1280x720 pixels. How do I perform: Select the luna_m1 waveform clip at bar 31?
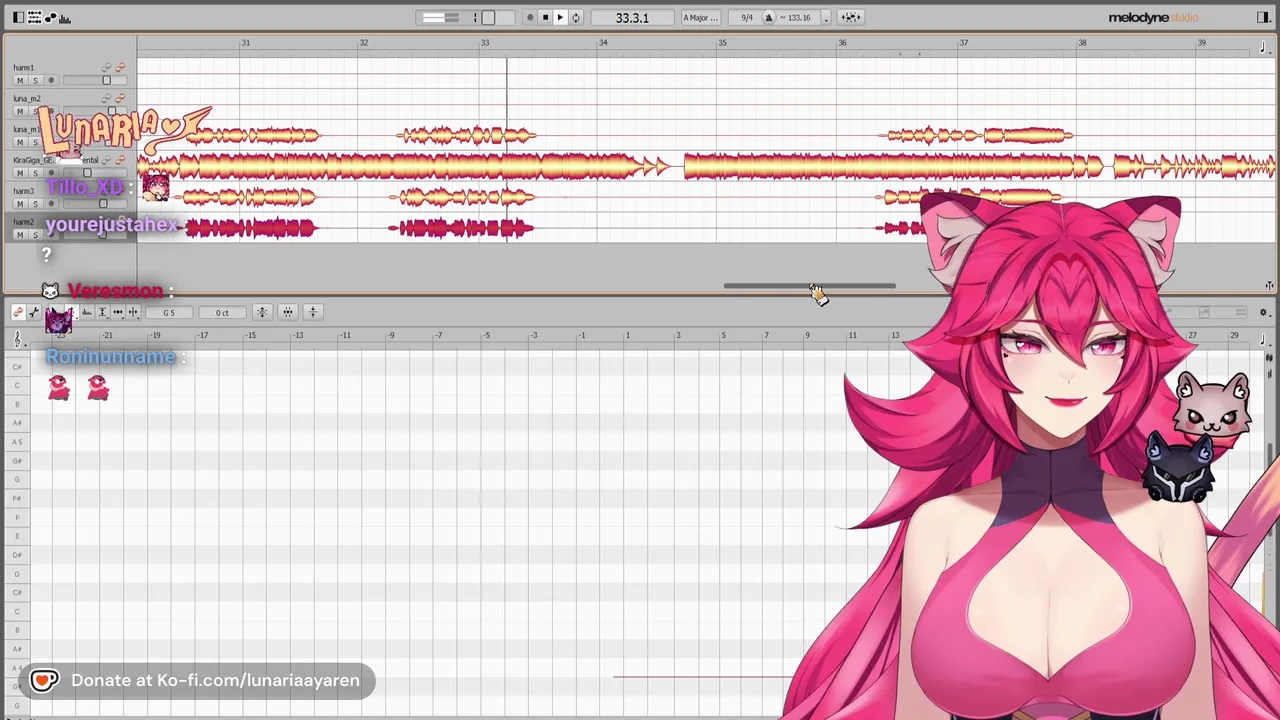pos(252,135)
